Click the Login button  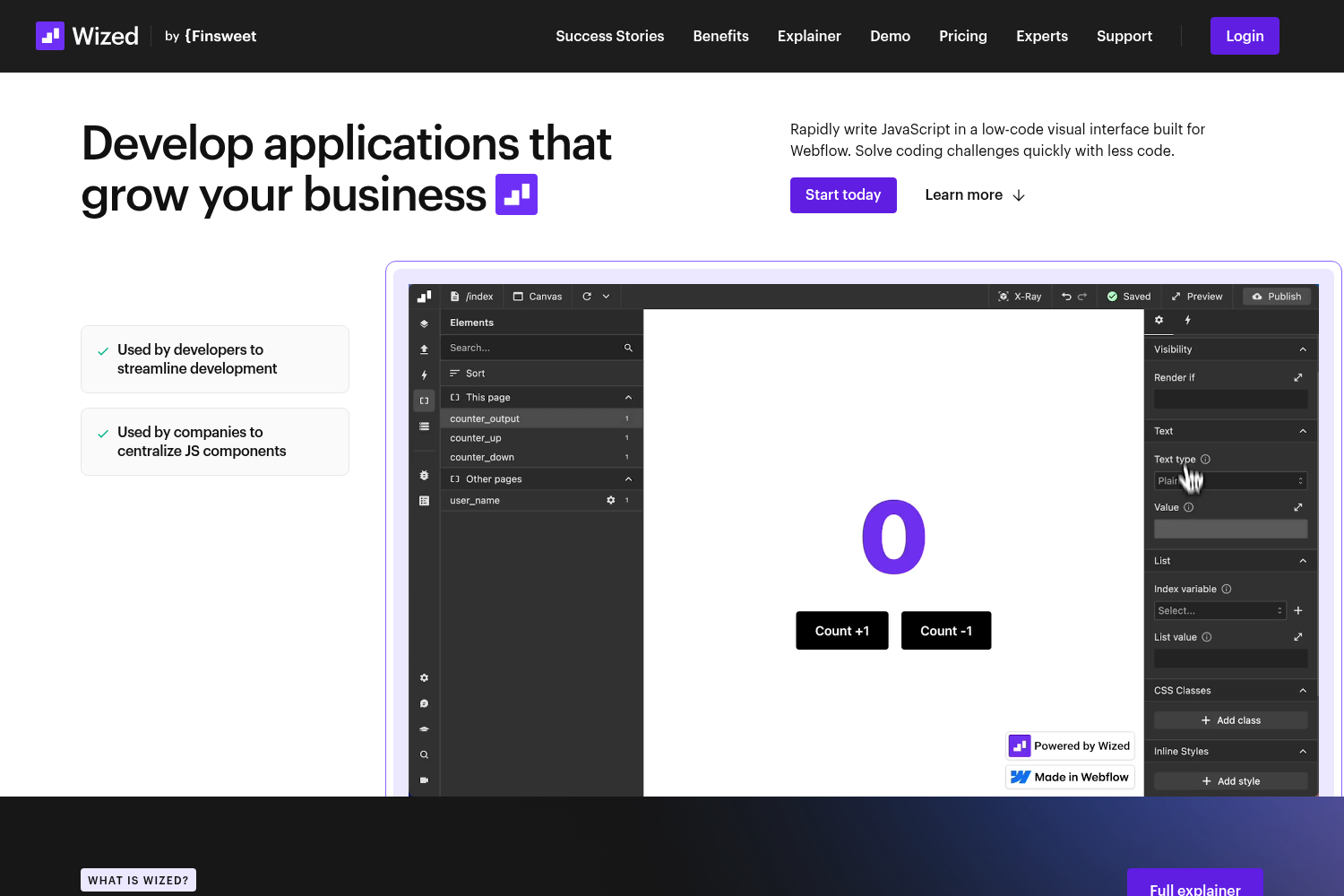coord(1245,36)
